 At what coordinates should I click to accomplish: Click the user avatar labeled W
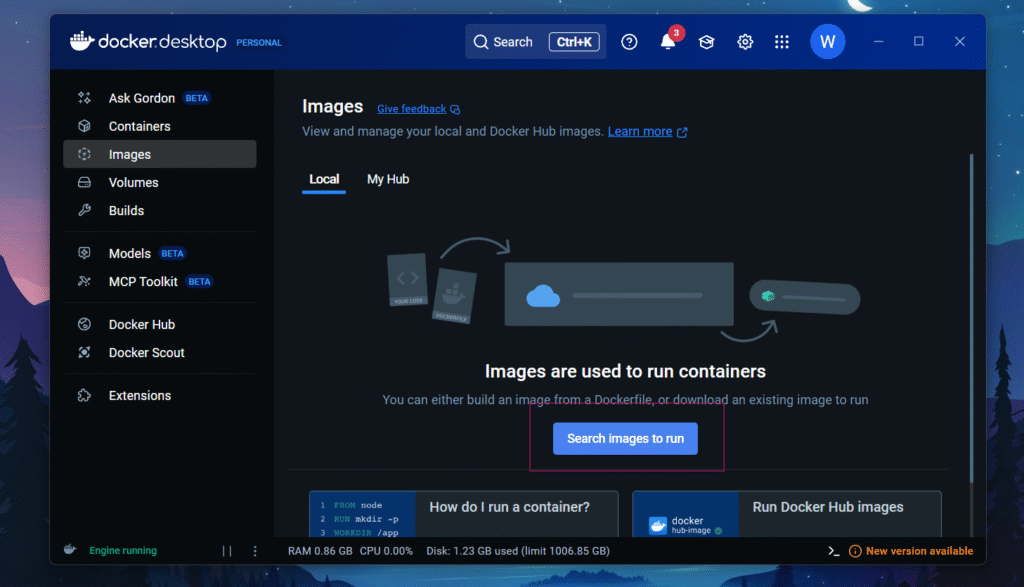click(827, 42)
